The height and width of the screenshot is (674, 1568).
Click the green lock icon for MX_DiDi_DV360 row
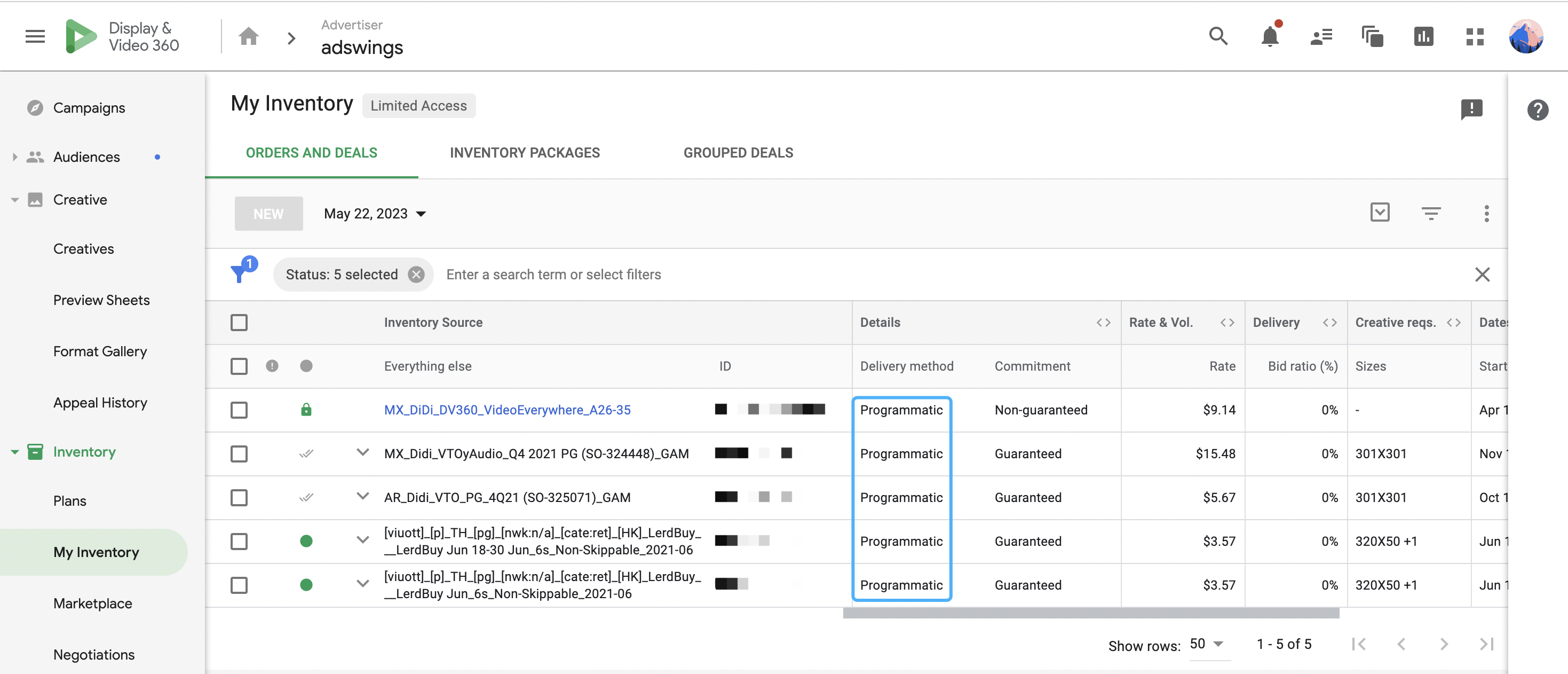point(306,410)
